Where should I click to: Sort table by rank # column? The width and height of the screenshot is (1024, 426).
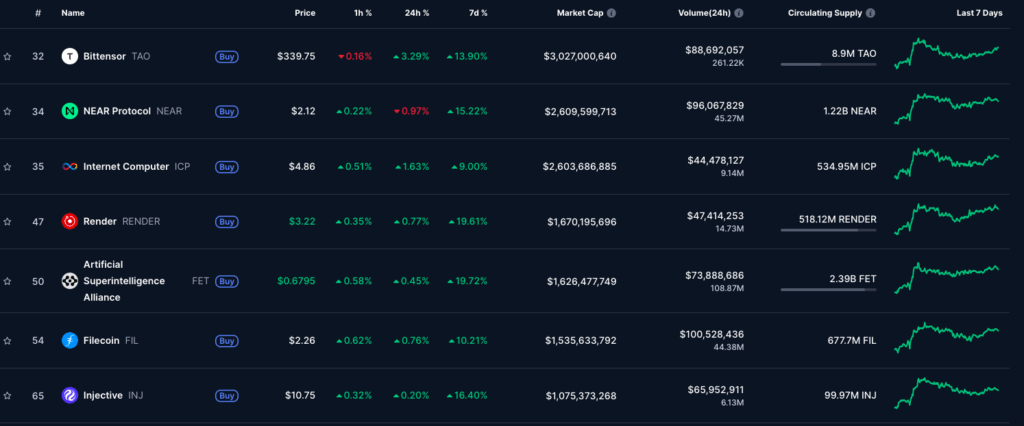point(38,13)
